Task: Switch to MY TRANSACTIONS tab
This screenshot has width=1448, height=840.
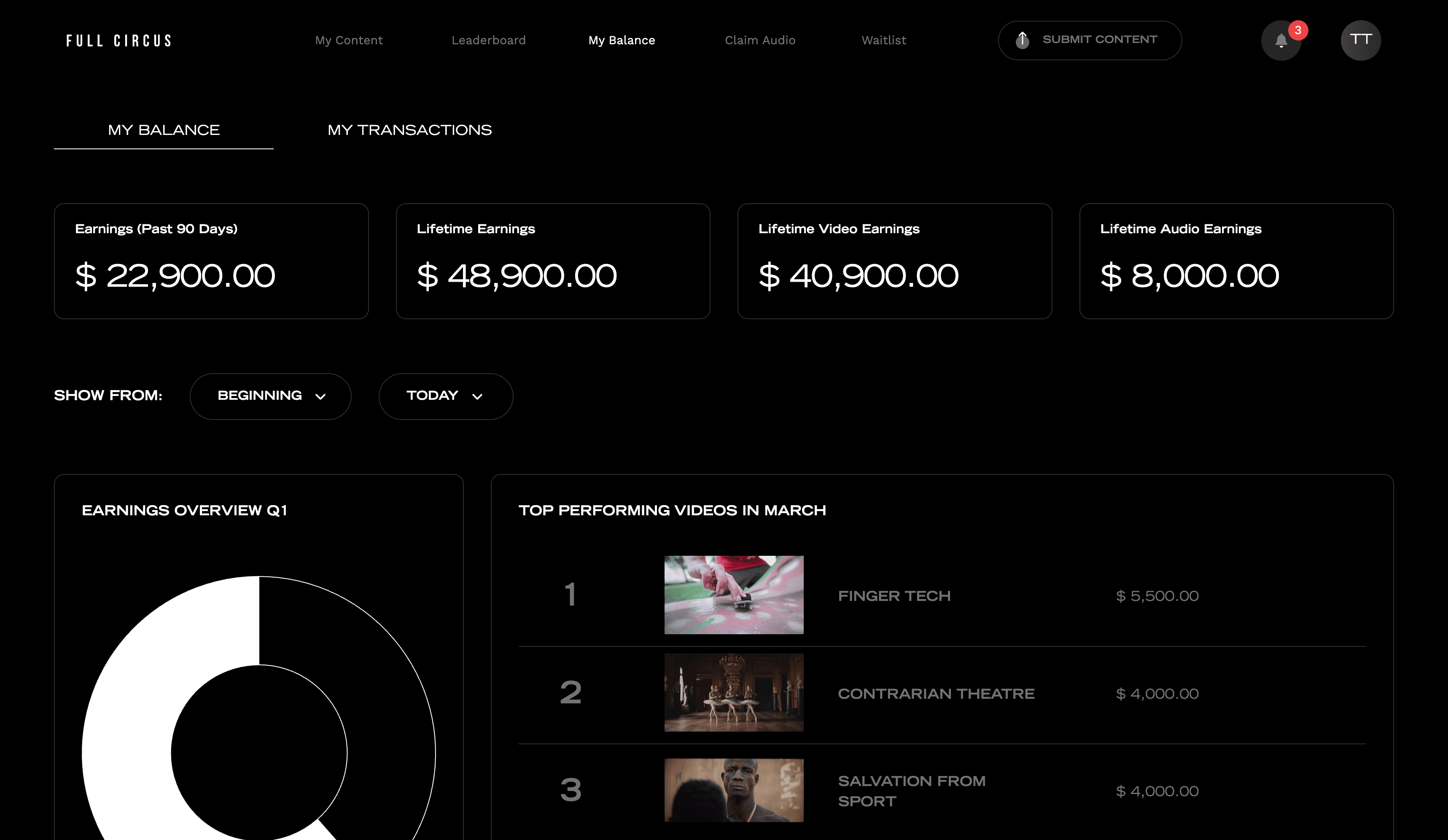Action: click(410, 130)
